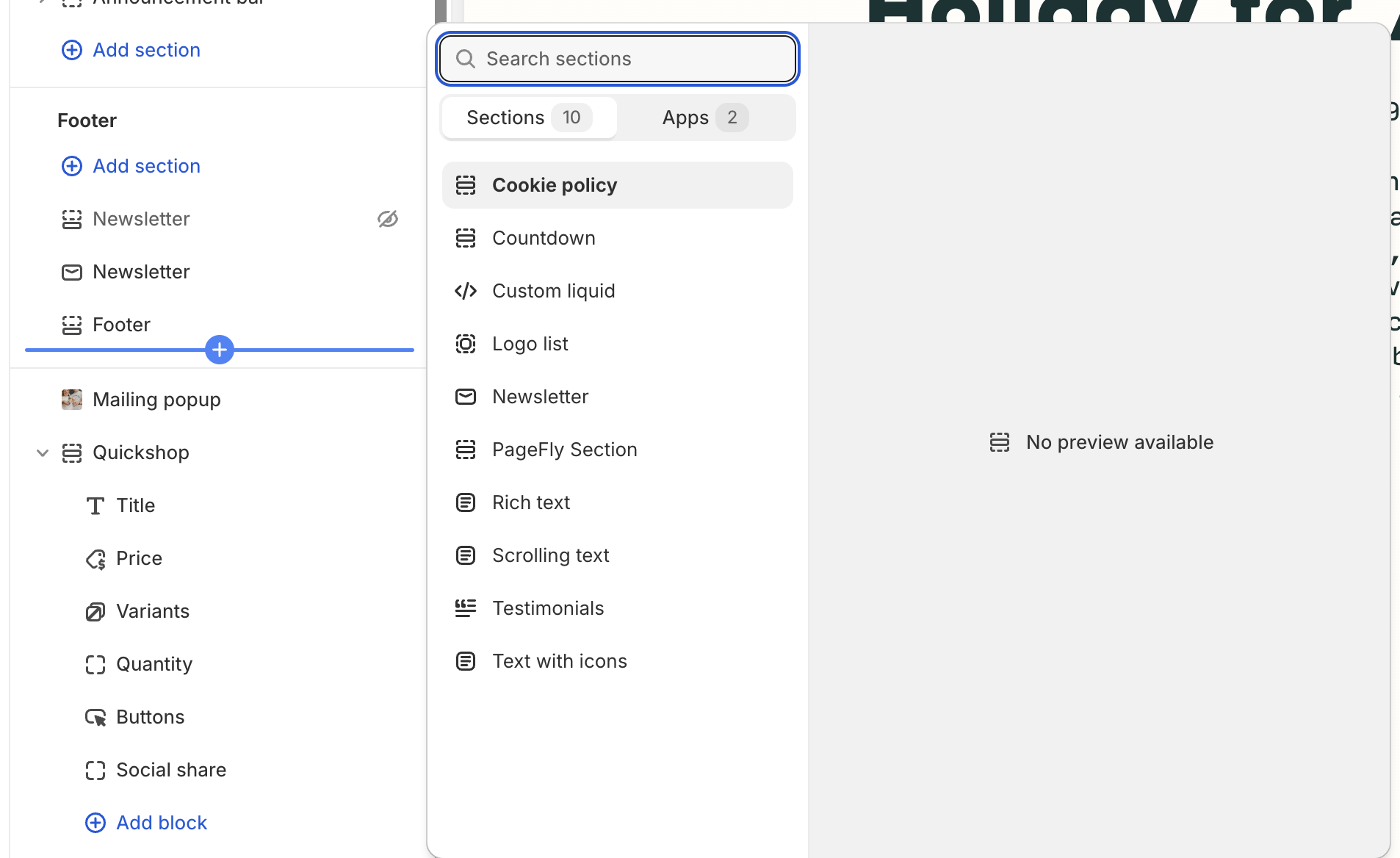Collapse the Quickshop section

(43, 453)
